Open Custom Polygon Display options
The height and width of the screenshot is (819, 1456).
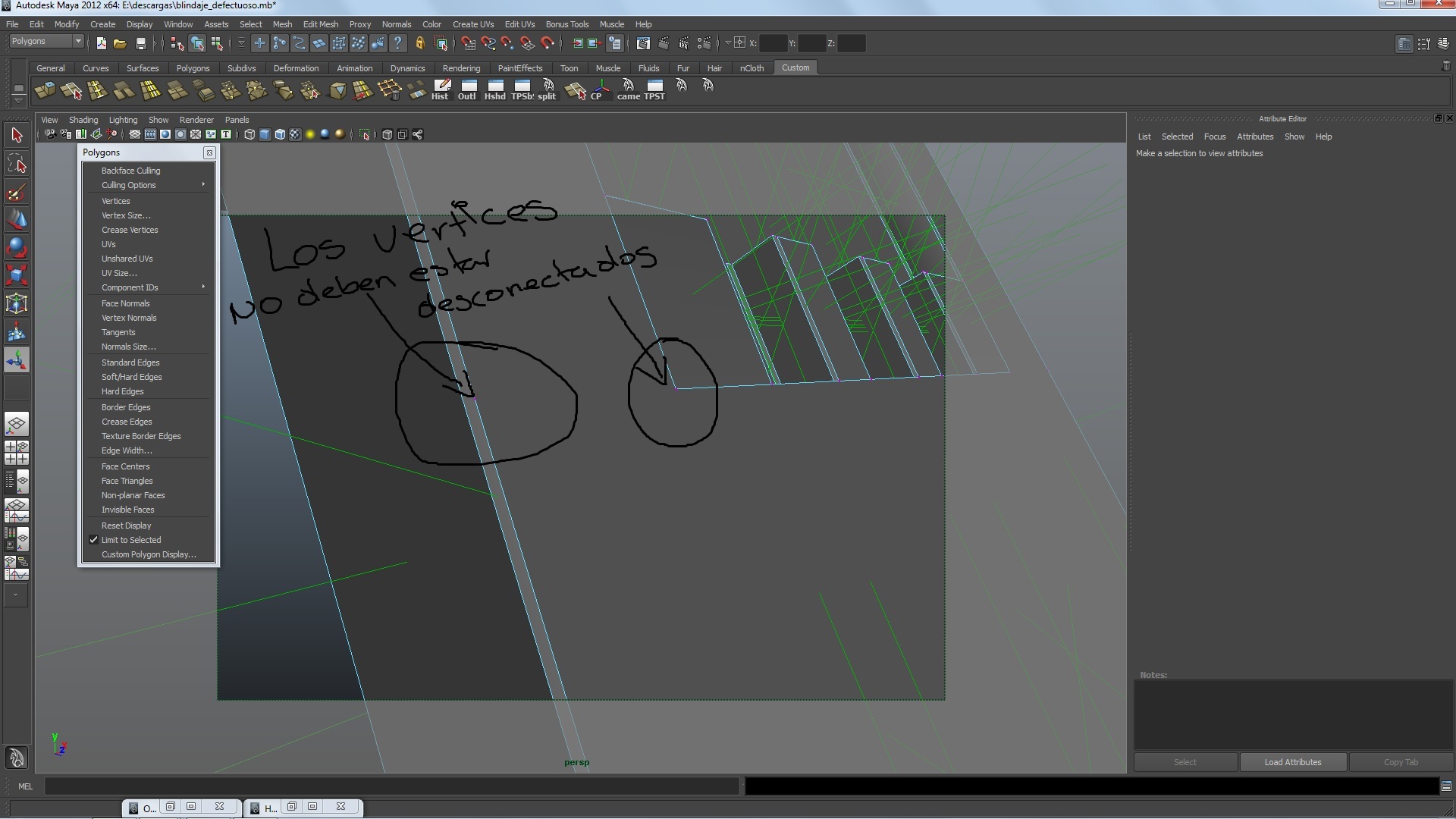click(149, 554)
